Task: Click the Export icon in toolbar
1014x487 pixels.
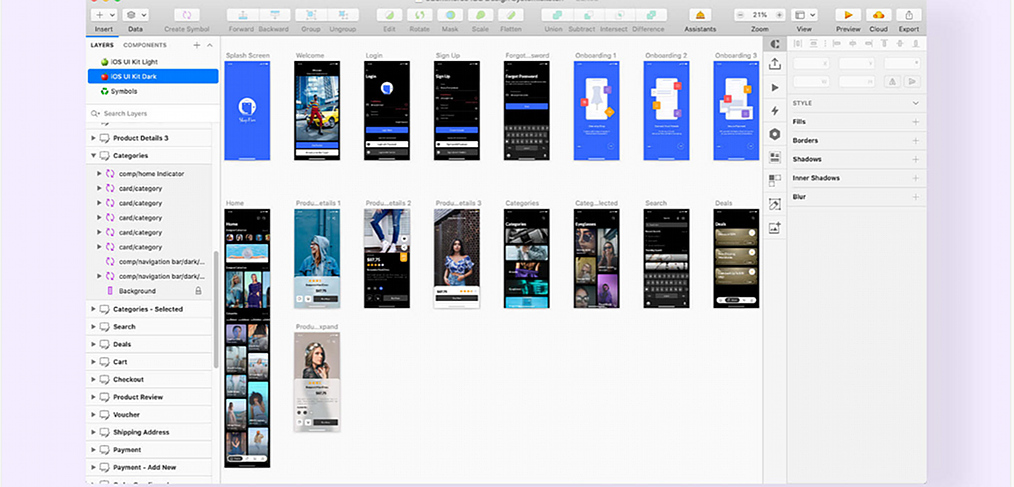Action: (x=908, y=15)
